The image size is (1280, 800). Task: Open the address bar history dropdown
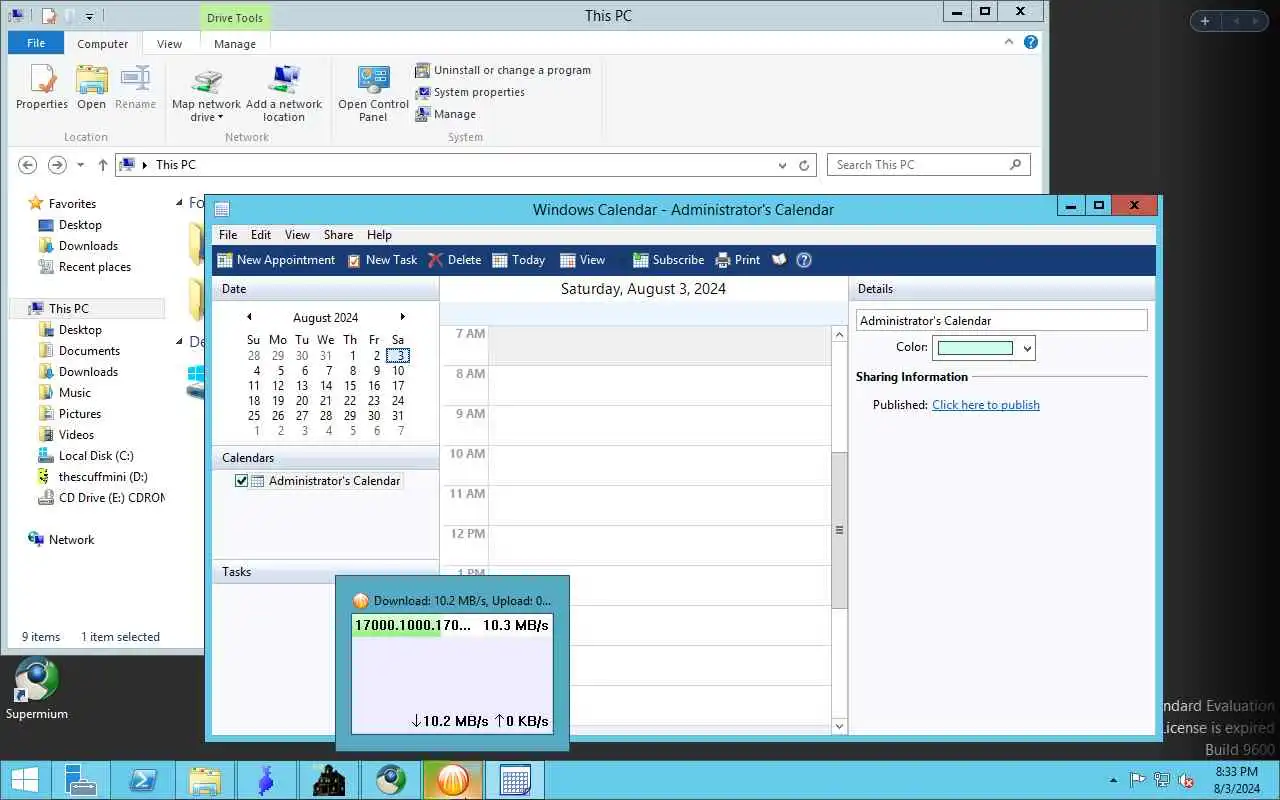coord(782,165)
